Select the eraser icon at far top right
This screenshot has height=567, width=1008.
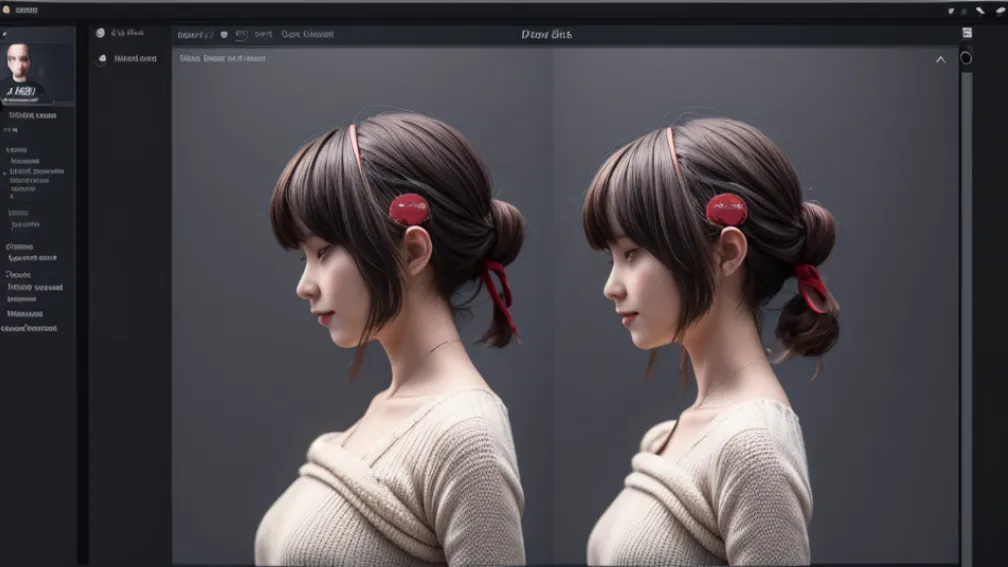pos(1000,10)
